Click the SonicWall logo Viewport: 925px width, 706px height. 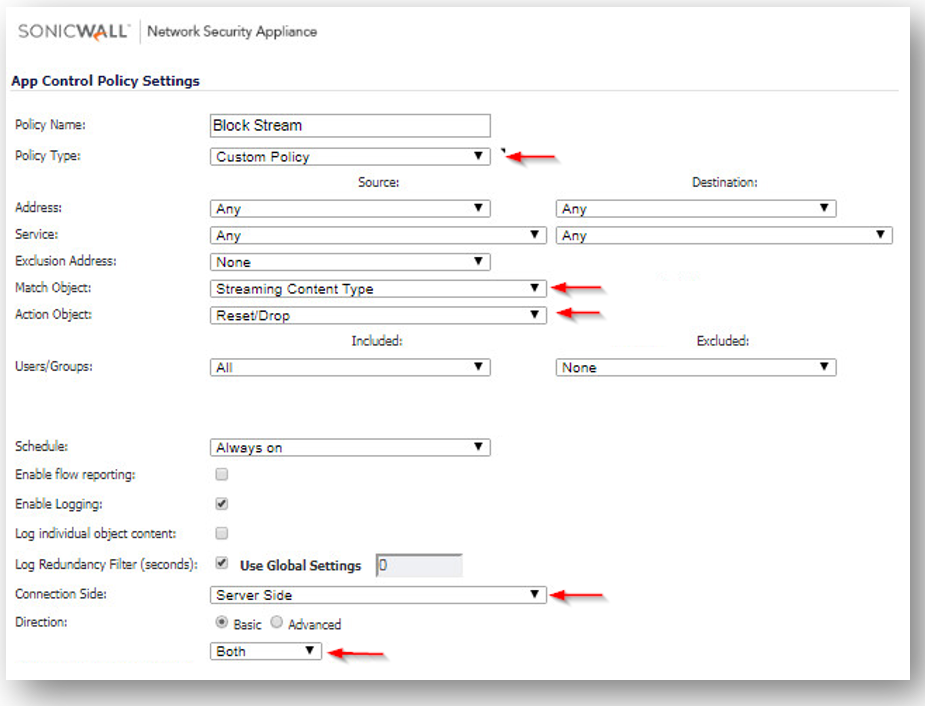click(x=74, y=31)
